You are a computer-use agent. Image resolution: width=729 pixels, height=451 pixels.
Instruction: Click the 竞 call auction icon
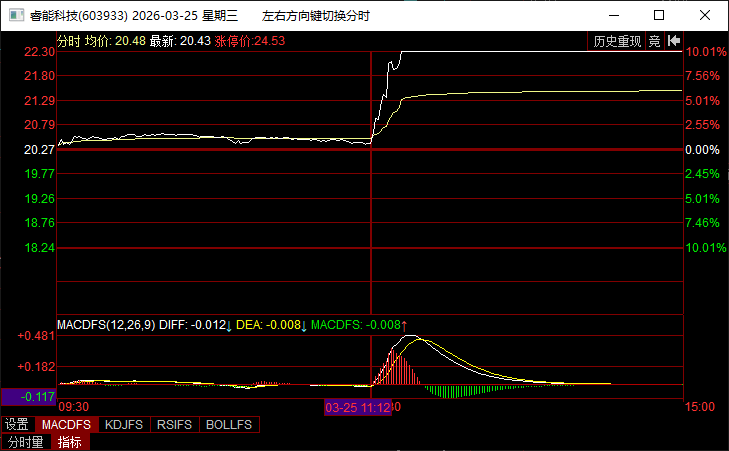click(654, 41)
